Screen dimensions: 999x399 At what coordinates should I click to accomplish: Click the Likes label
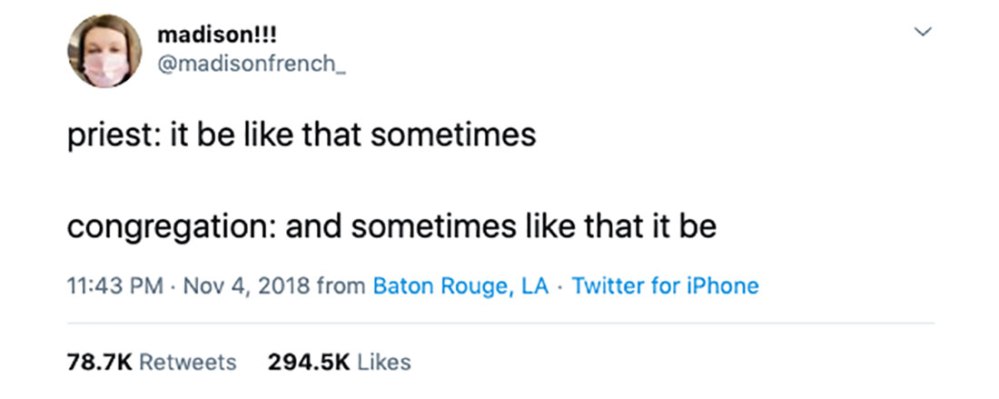(x=384, y=363)
